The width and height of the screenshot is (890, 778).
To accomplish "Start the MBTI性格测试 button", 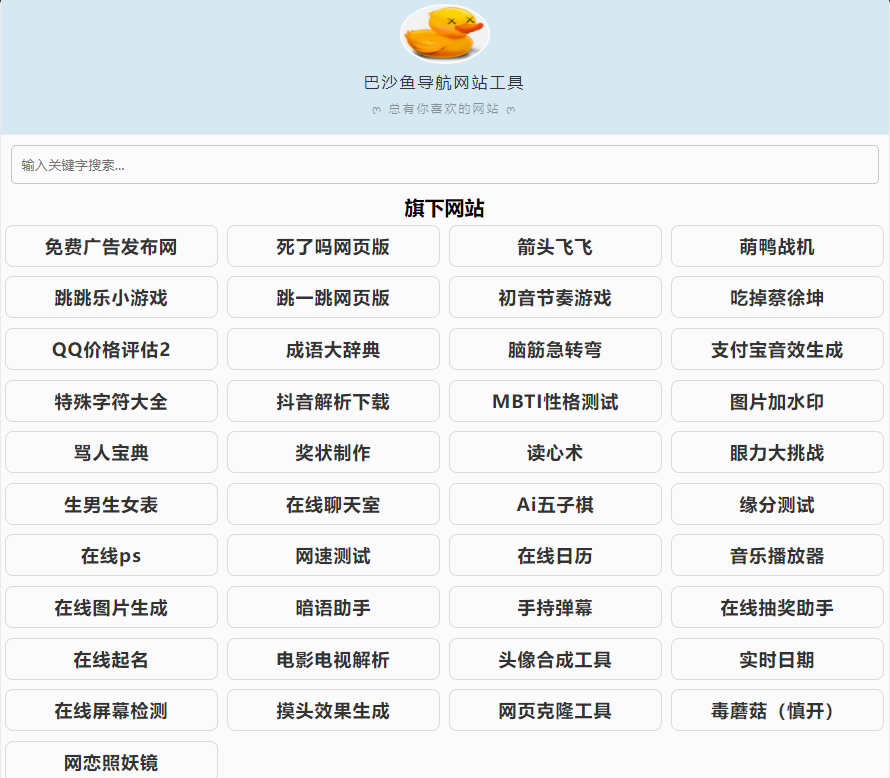I will pyautogui.click(x=555, y=402).
